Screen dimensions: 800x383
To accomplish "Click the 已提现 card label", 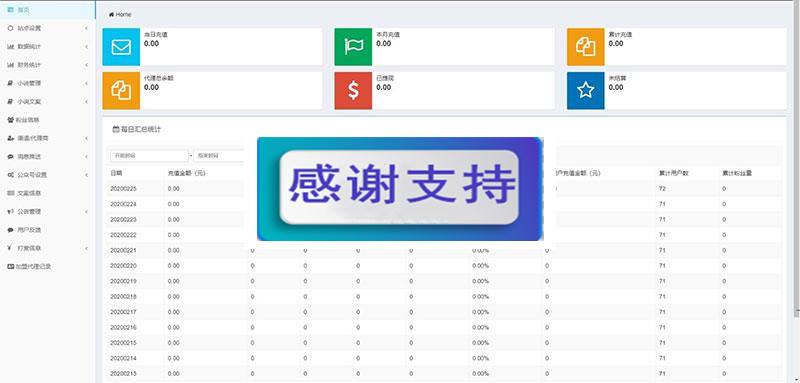I will coord(385,79).
